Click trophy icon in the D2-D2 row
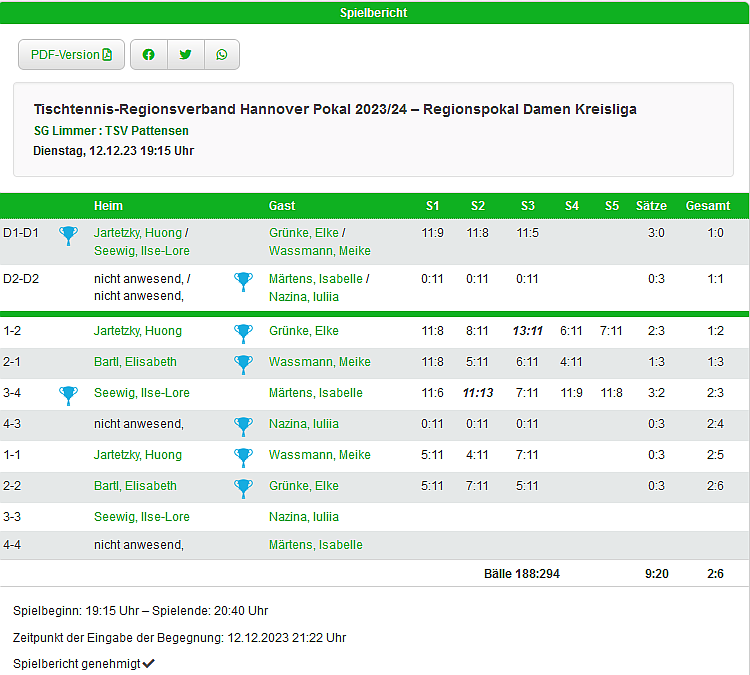 pyautogui.click(x=243, y=281)
